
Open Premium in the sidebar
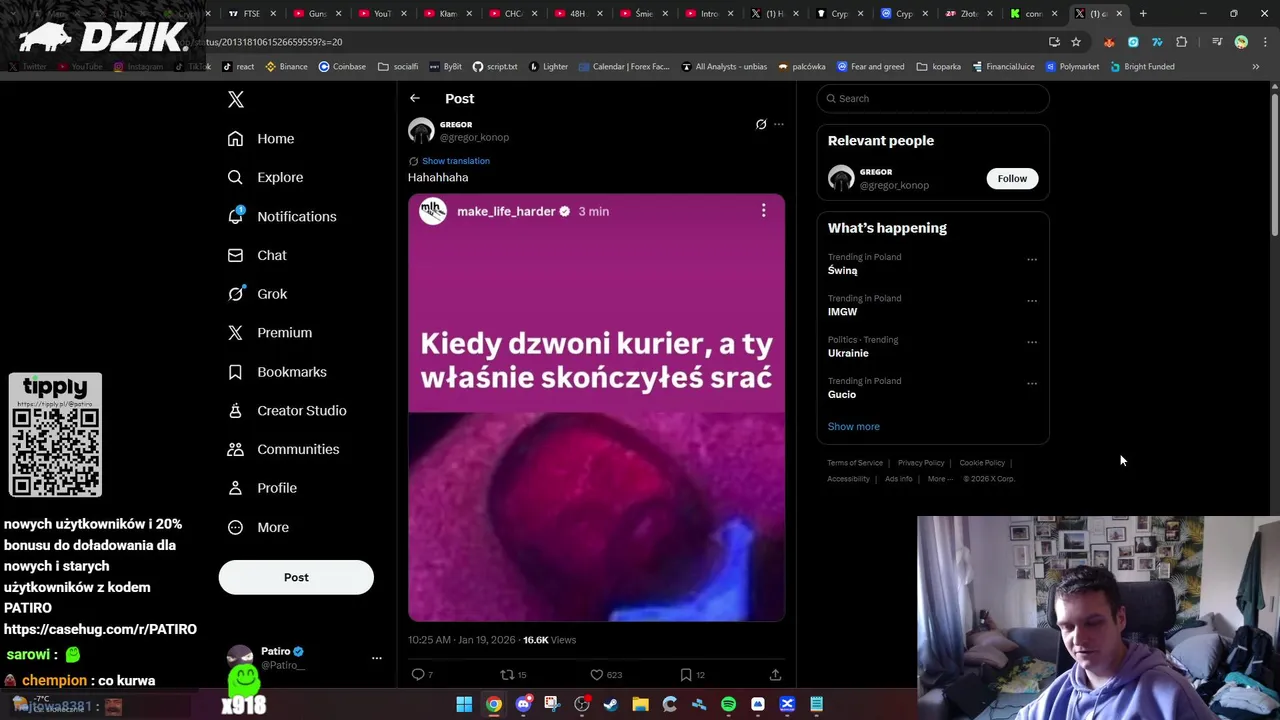pyautogui.click(x=270, y=333)
